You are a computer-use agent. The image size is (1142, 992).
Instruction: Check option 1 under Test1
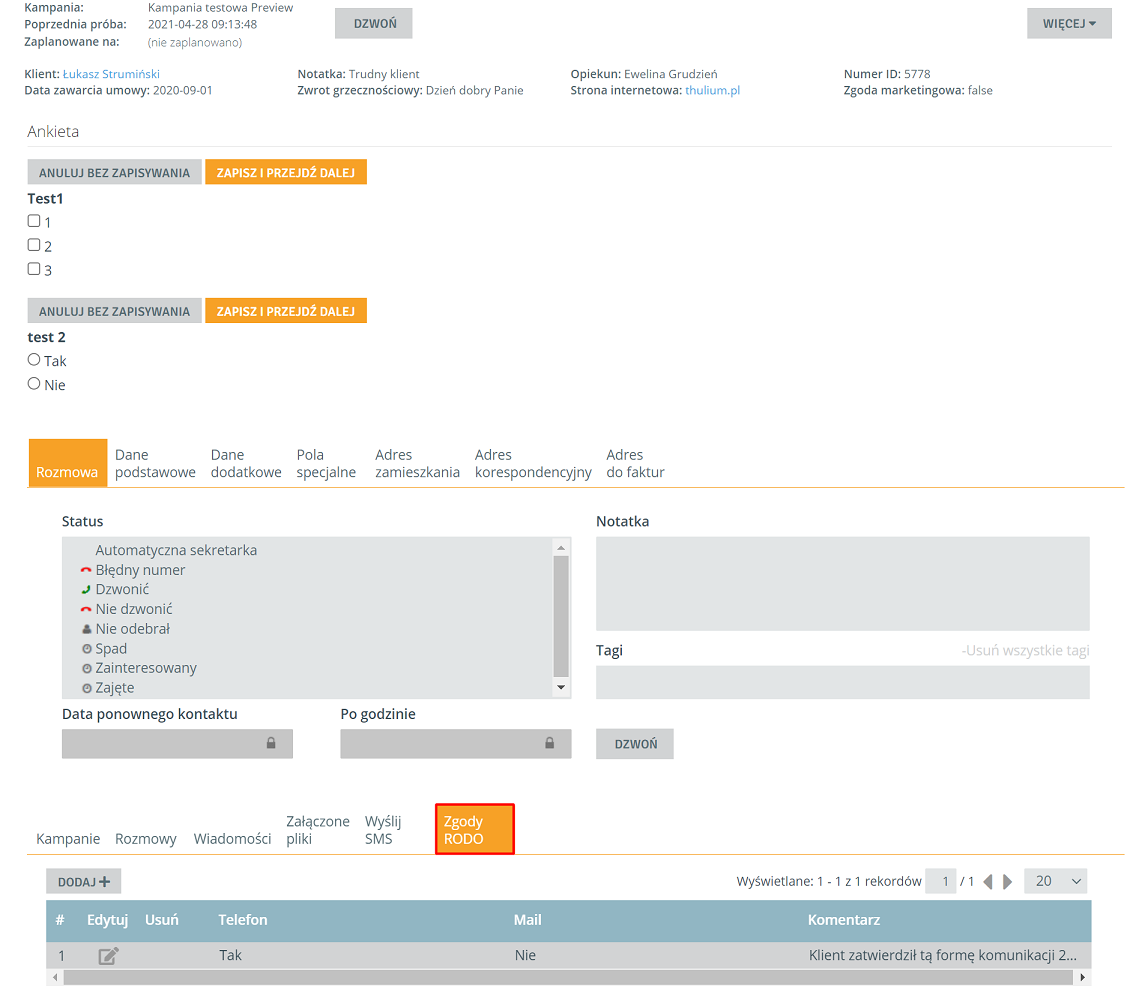34,221
